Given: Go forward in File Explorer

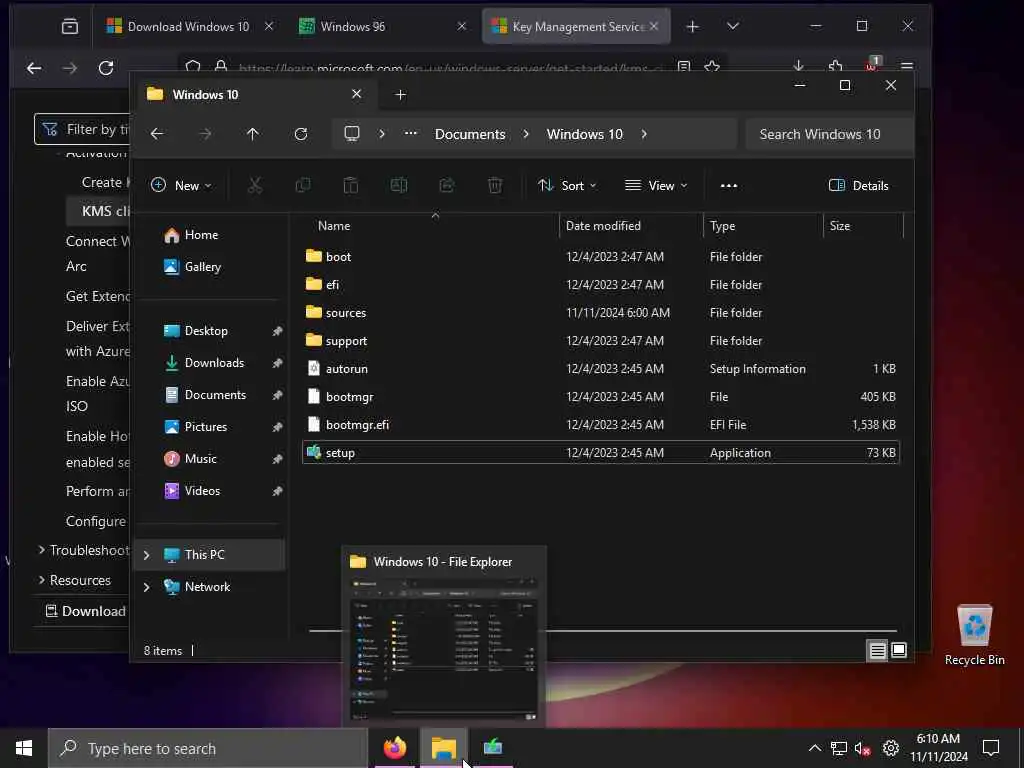Looking at the screenshot, I should pos(205,134).
